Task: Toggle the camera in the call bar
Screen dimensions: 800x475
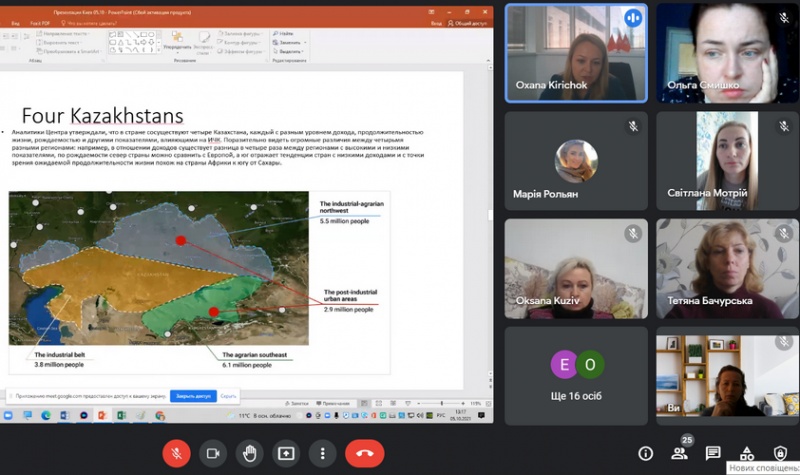Action: tap(213, 453)
